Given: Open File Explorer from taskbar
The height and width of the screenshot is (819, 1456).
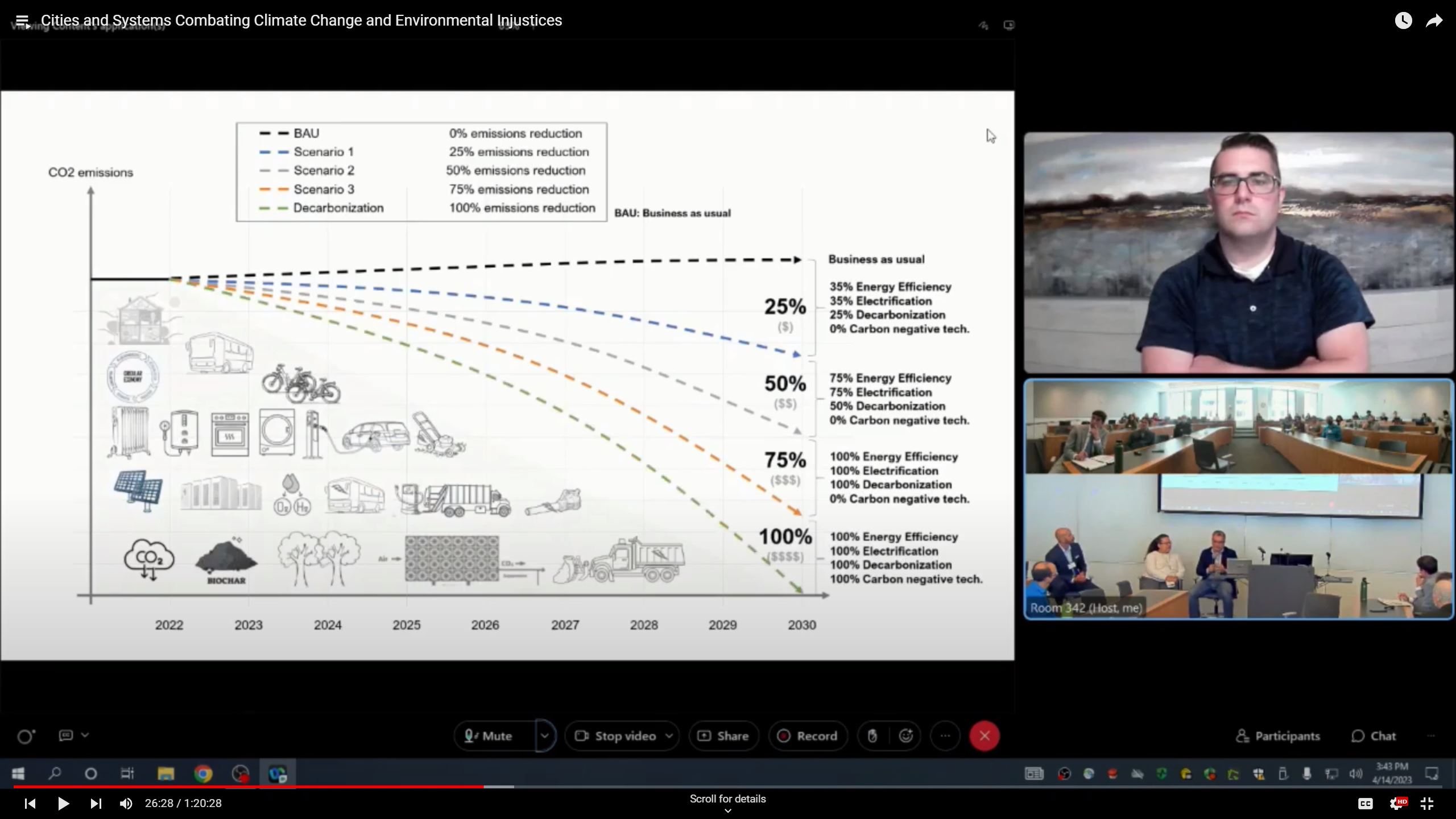Looking at the screenshot, I should pos(166,773).
